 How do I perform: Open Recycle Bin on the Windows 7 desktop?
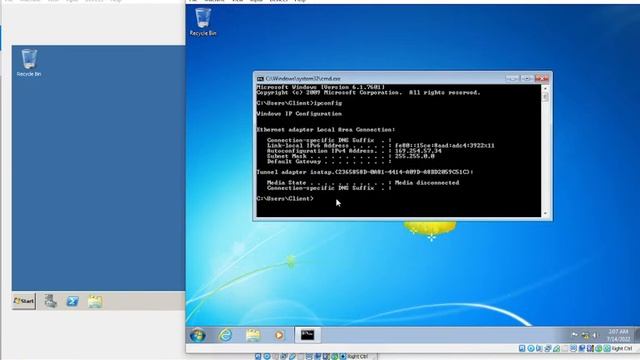pyautogui.click(x=203, y=22)
